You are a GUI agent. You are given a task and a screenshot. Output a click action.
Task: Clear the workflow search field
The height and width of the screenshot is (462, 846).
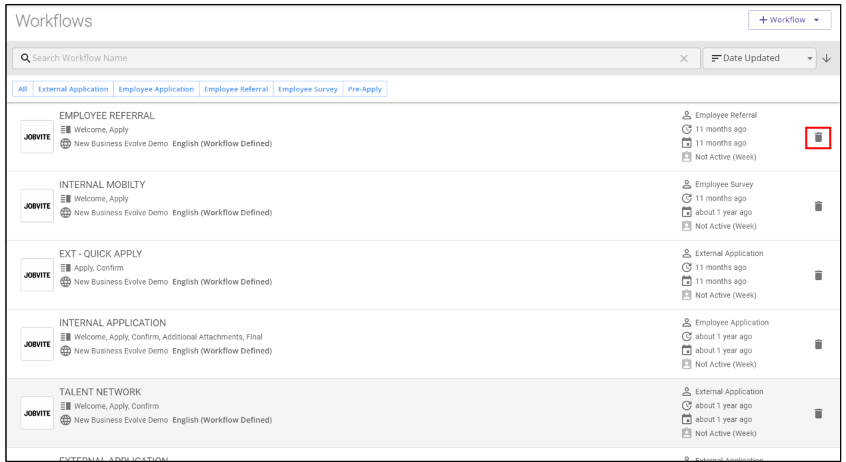(x=684, y=58)
